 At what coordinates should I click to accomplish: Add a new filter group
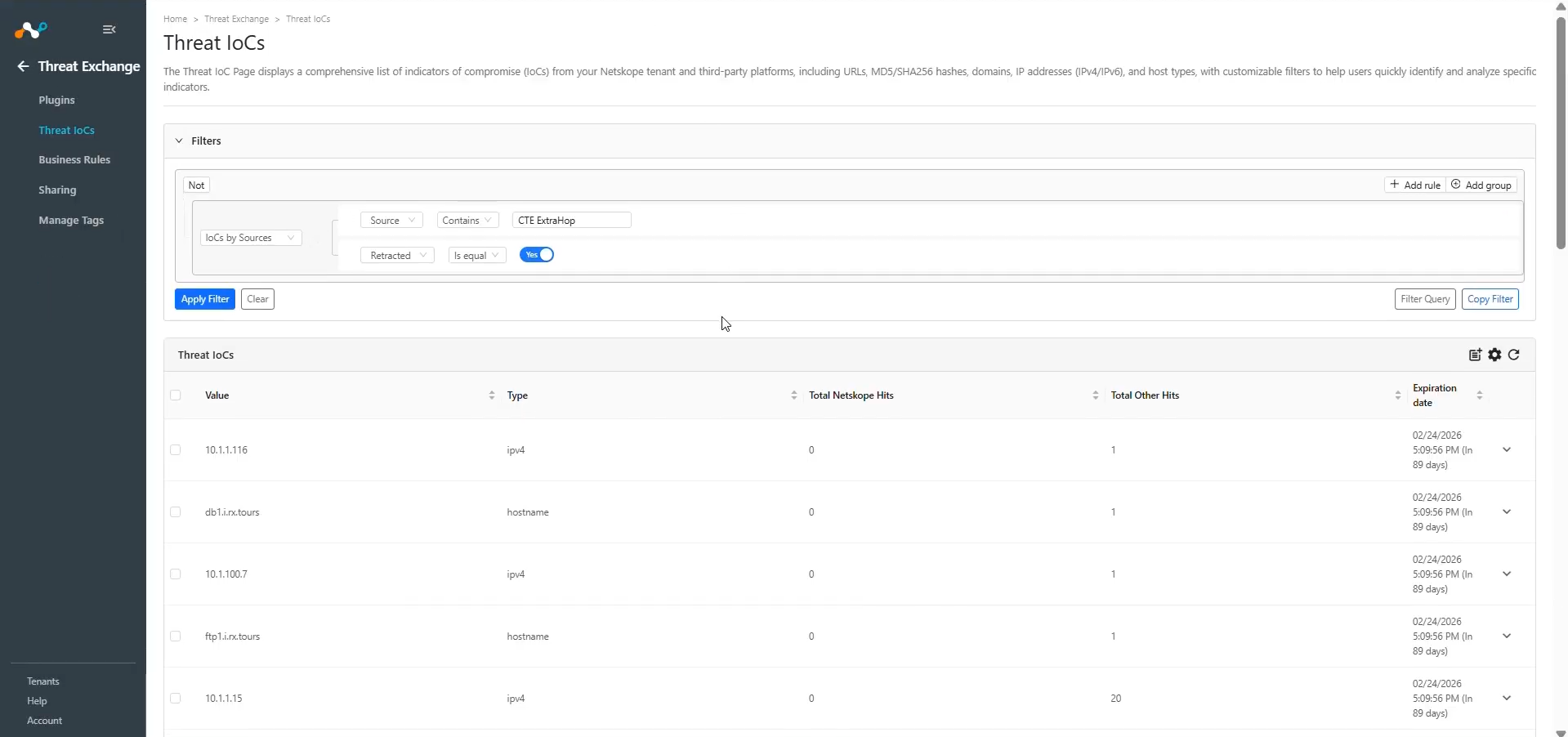[x=1481, y=185]
